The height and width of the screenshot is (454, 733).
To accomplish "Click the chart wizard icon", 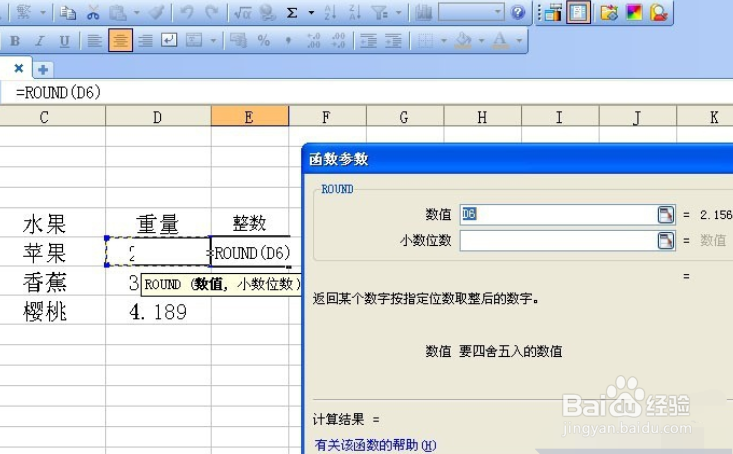I will point(424,13).
